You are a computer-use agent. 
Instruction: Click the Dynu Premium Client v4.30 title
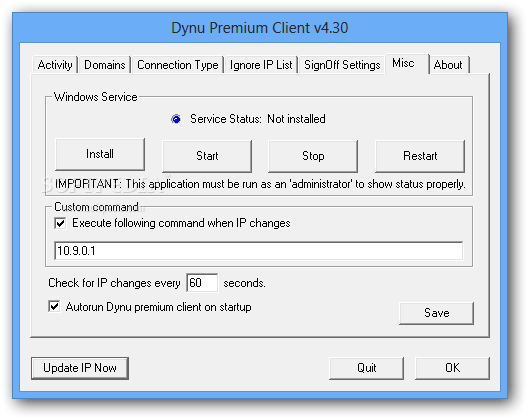click(260, 28)
